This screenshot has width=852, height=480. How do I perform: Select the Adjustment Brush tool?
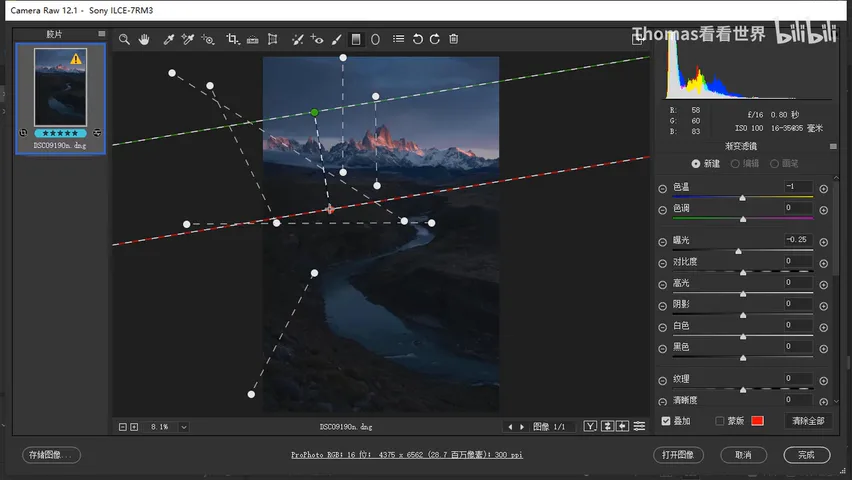point(336,39)
